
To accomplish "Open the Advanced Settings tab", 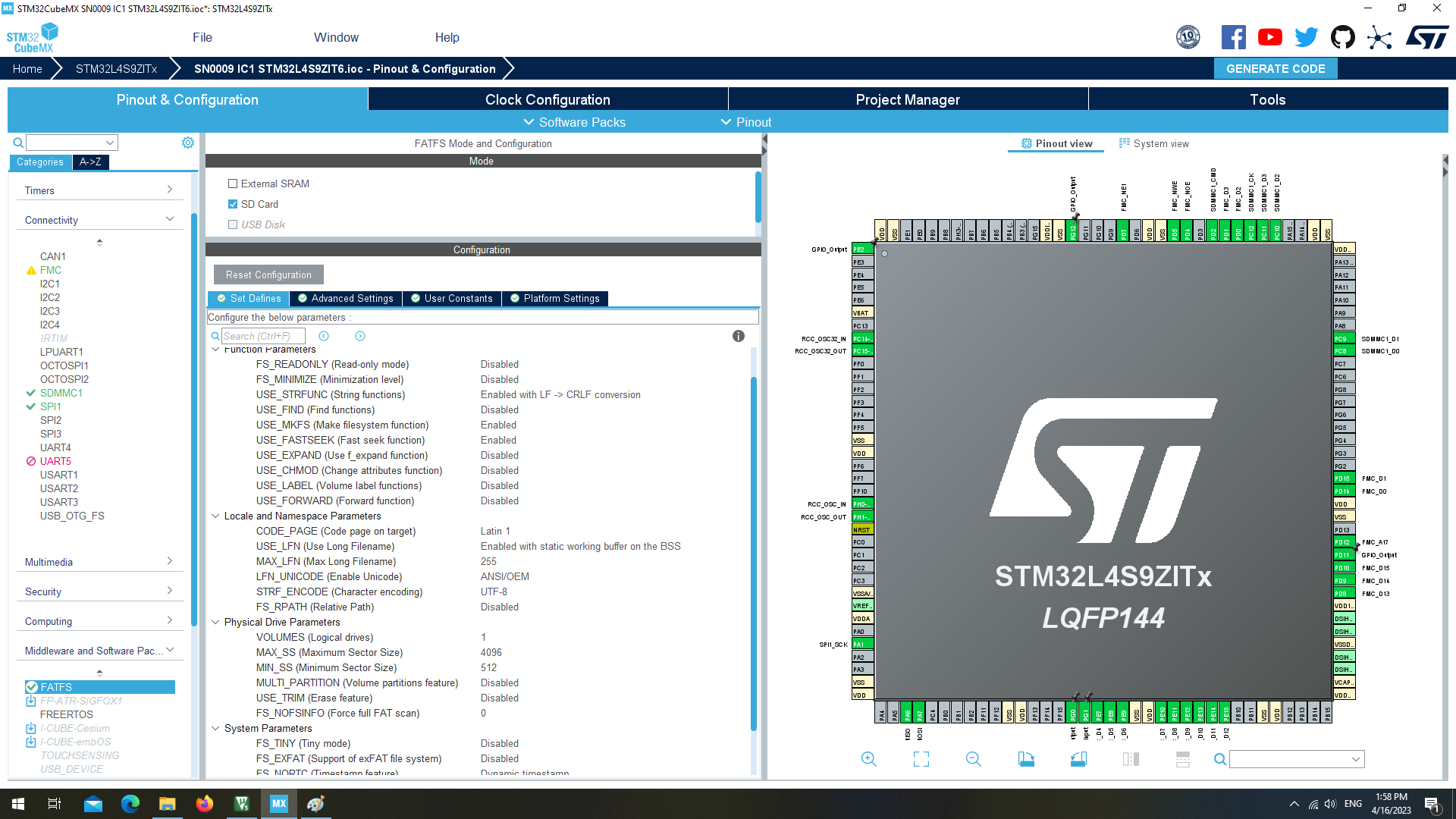I will coord(345,298).
